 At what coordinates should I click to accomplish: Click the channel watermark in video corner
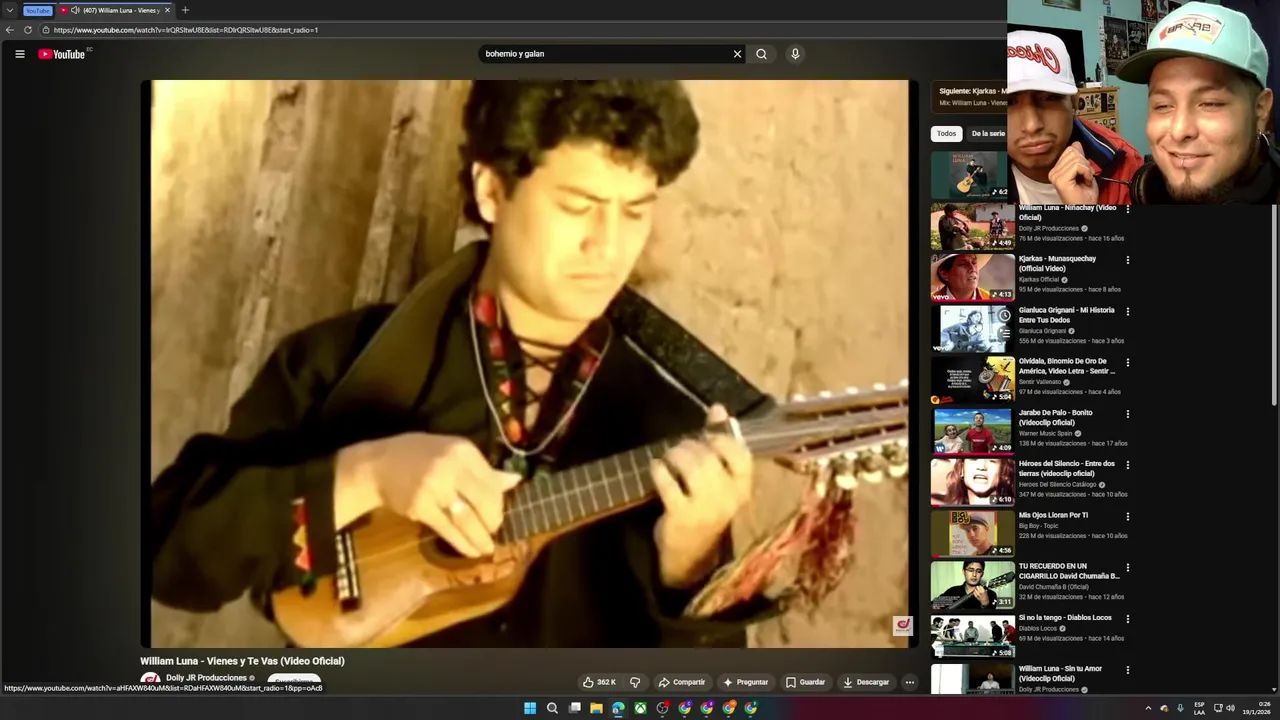click(902, 626)
